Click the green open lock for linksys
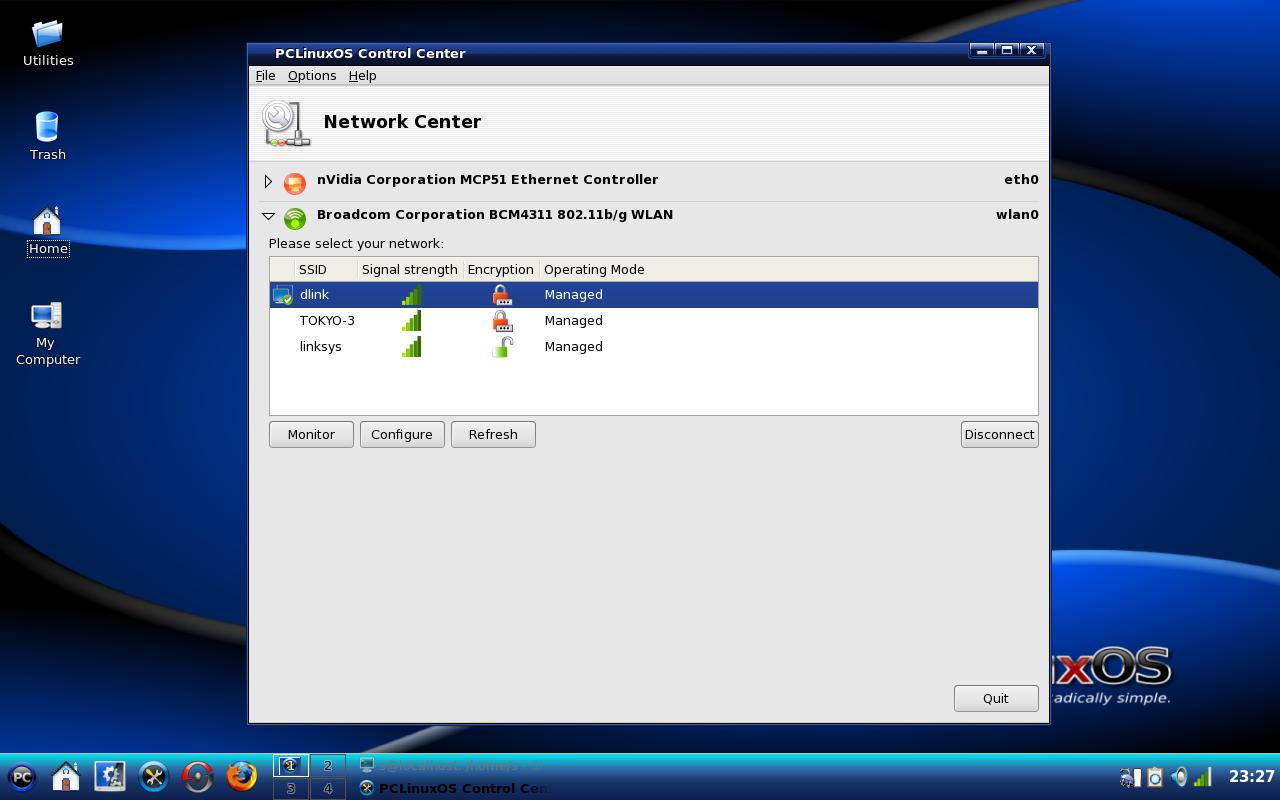The image size is (1280, 800). pyautogui.click(x=502, y=347)
